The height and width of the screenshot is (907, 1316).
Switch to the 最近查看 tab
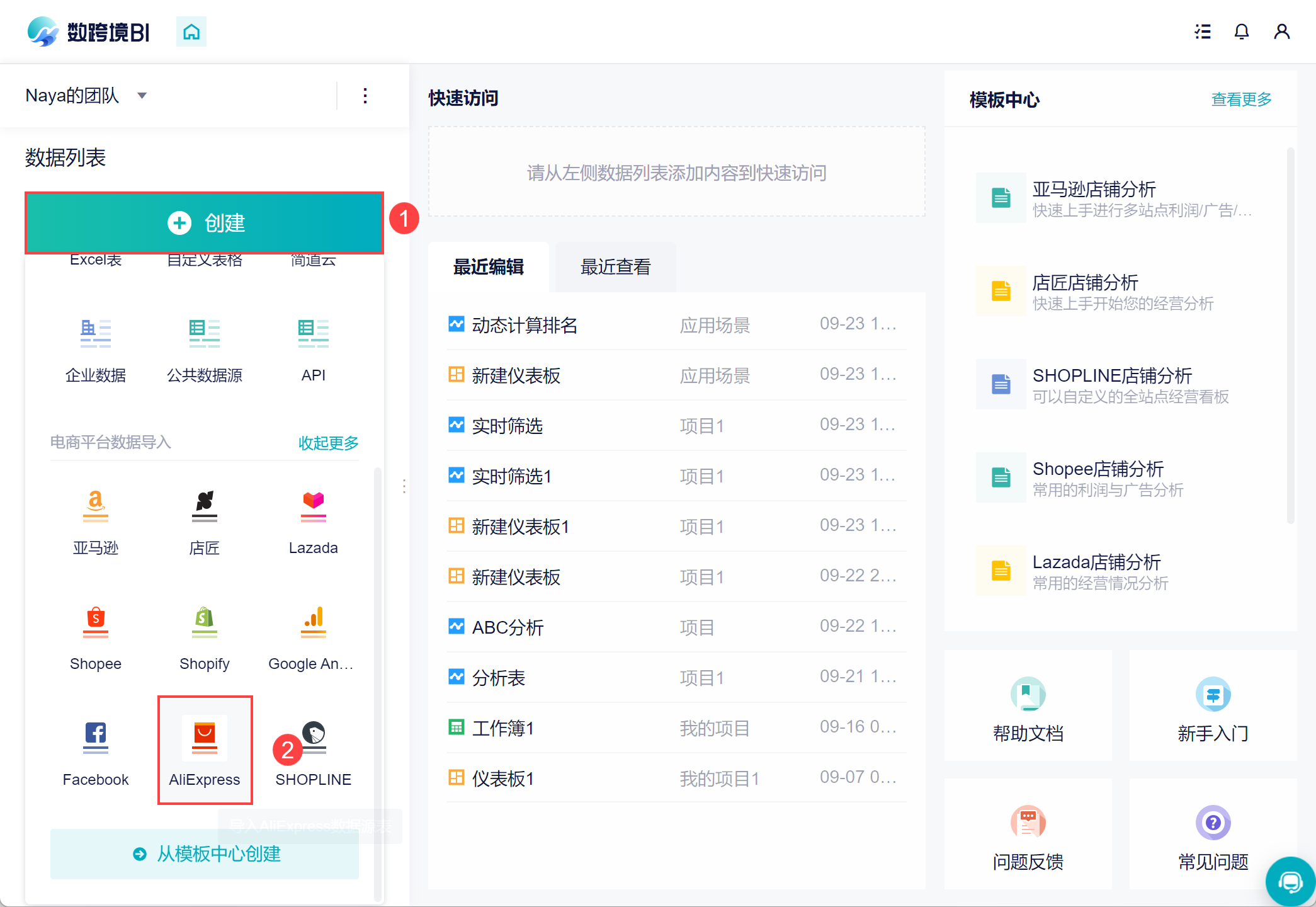pos(616,267)
